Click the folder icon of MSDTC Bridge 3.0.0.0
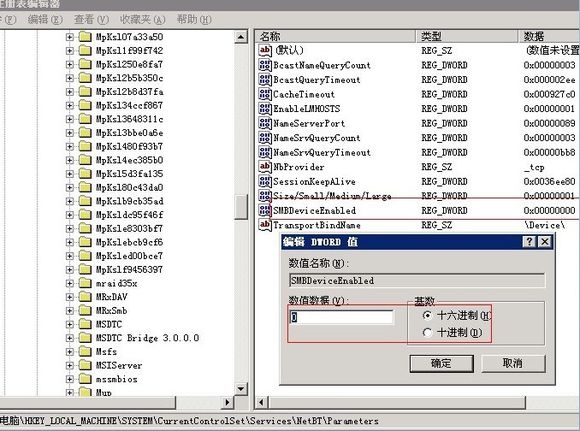This screenshot has height=431, width=580. pyautogui.click(x=85, y=338)
